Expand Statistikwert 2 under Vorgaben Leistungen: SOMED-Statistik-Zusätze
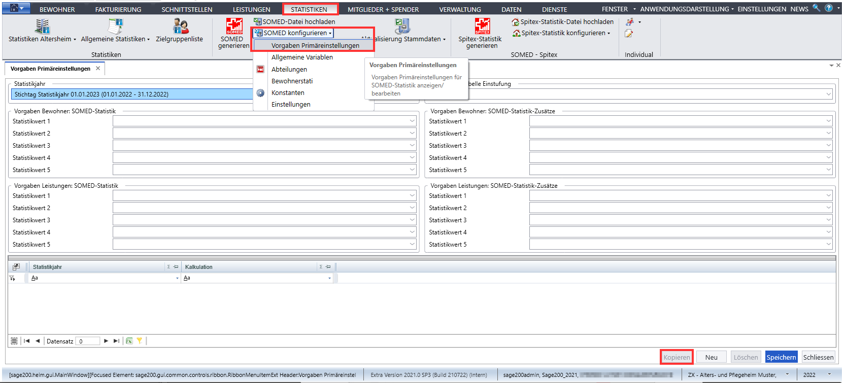Viewport: 842px width, 383px height. click(x=829, y=207)
